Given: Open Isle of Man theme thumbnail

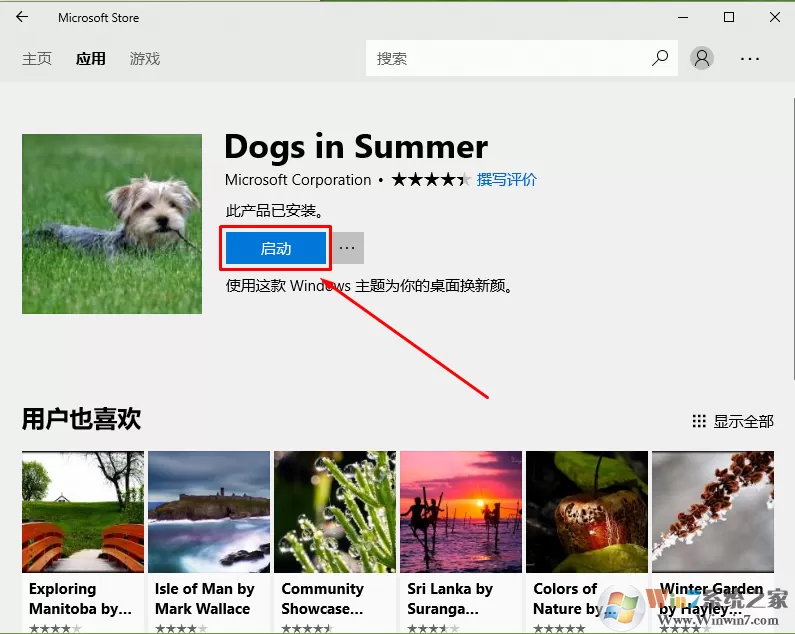Looking at the screenshot, I should 209,512.
